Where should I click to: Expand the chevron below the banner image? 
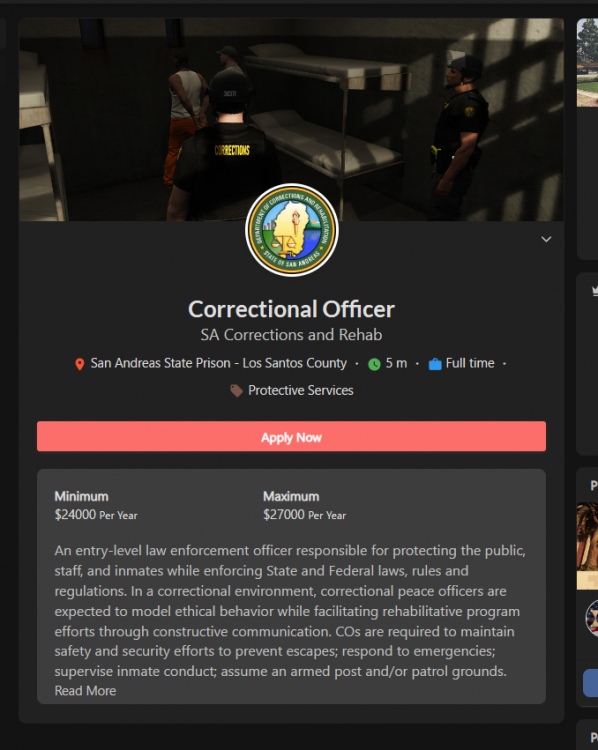(x=546, y=239)
